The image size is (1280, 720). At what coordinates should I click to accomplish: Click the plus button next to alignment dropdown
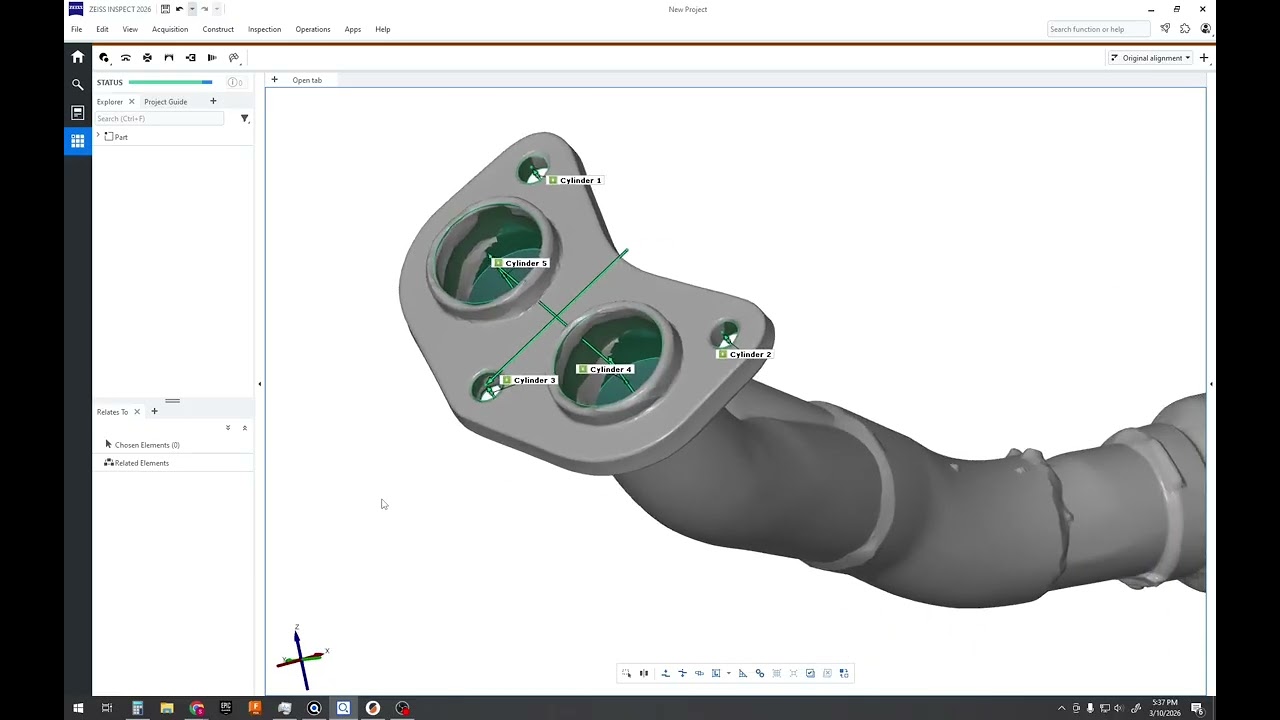pos(1204,58)
